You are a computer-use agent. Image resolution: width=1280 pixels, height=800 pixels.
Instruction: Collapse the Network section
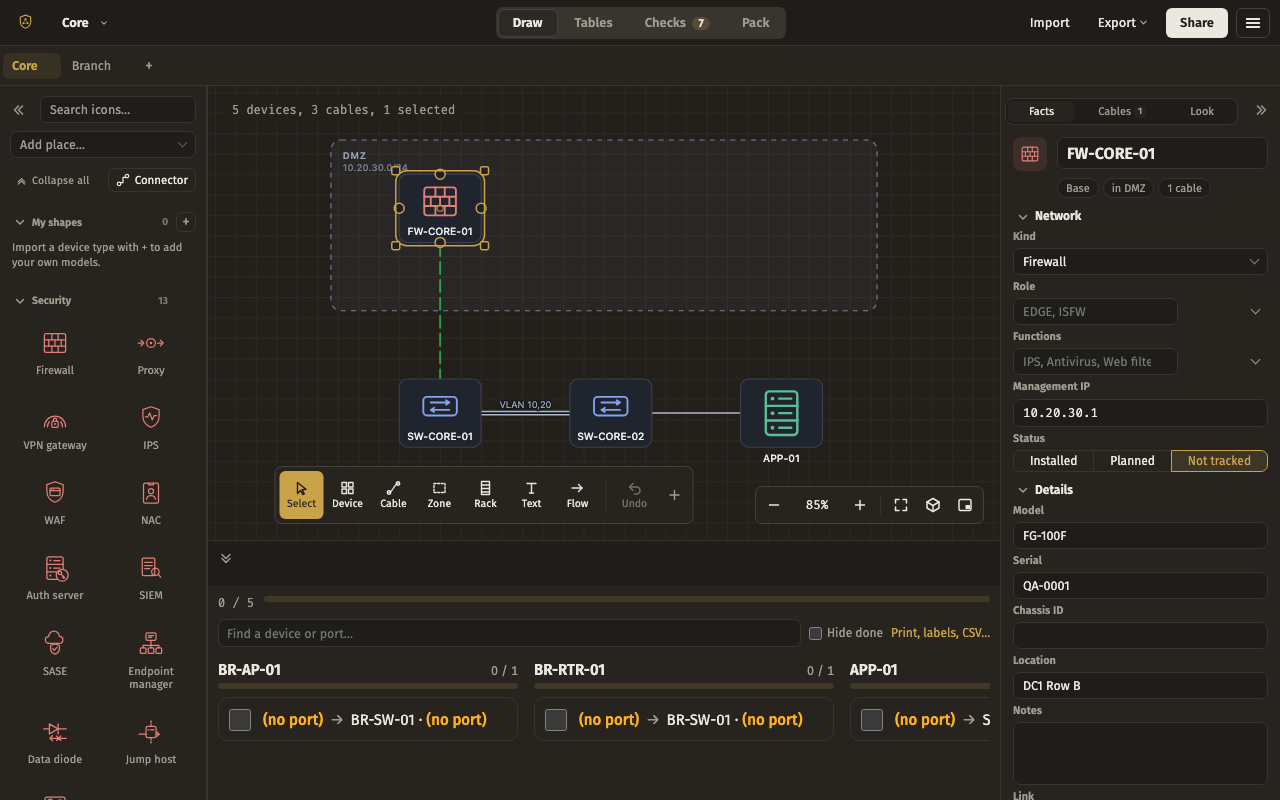[1022, 216]
